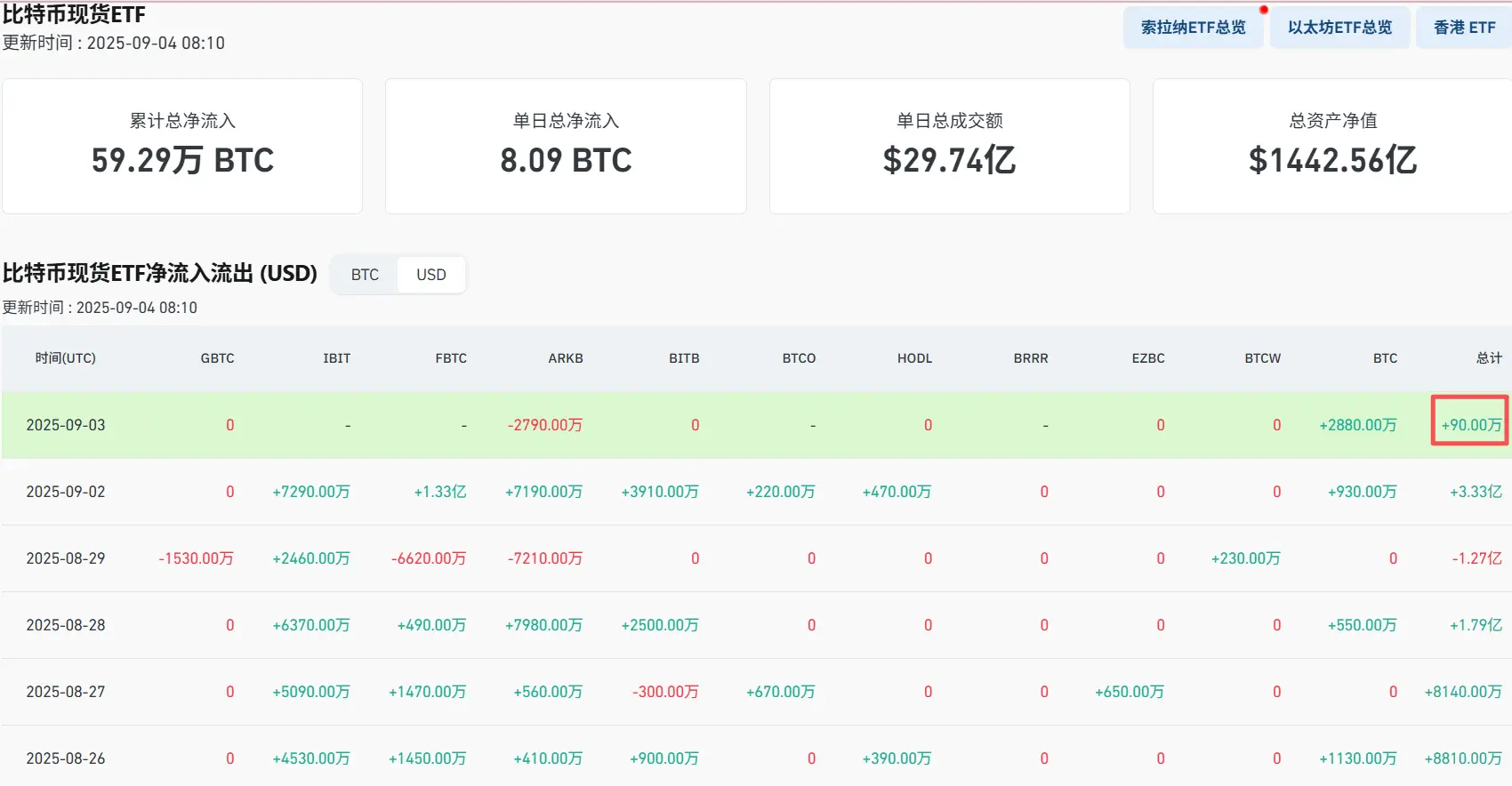This screenshot has height=786, width=1512.
Task: Click the +1130.00万 BTC value
Action: point(1358,758)
